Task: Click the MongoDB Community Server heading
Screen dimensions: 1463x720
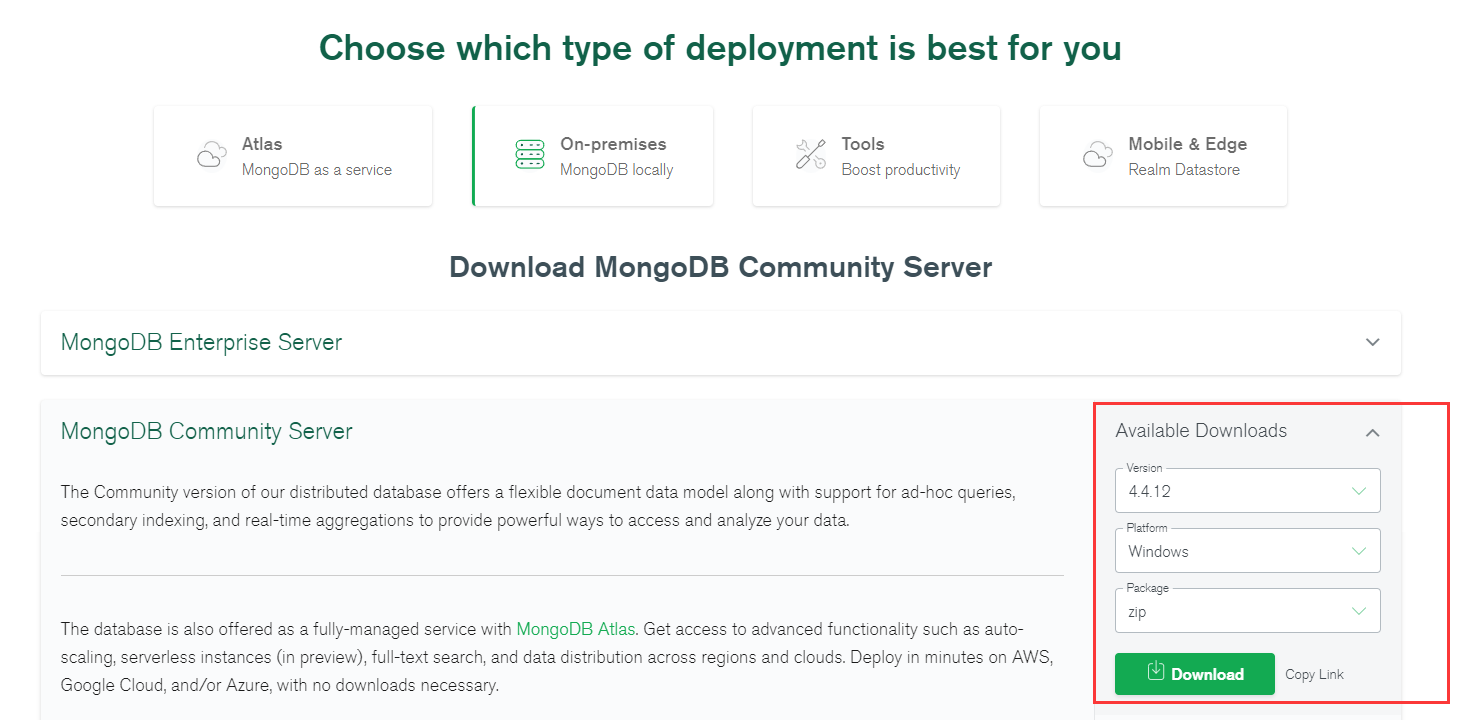Action: click(x=207, y=431)
